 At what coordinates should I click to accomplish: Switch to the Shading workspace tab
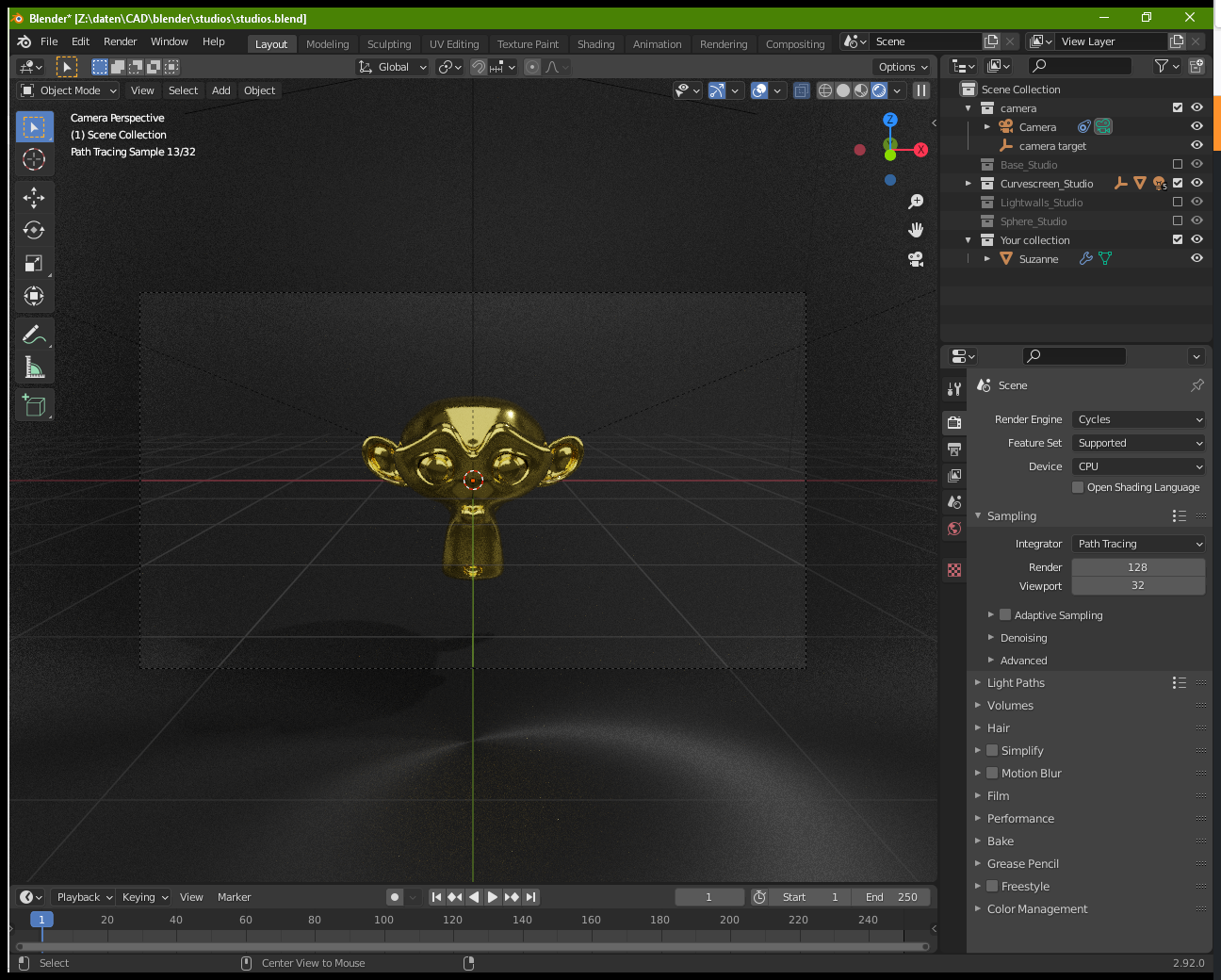595,43
